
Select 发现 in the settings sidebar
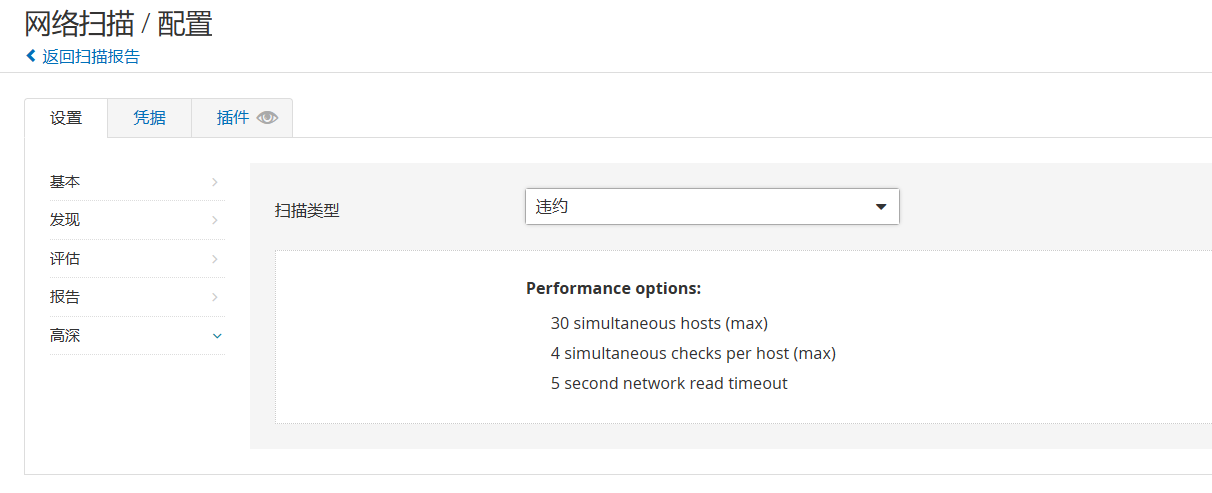coord(137,220)
